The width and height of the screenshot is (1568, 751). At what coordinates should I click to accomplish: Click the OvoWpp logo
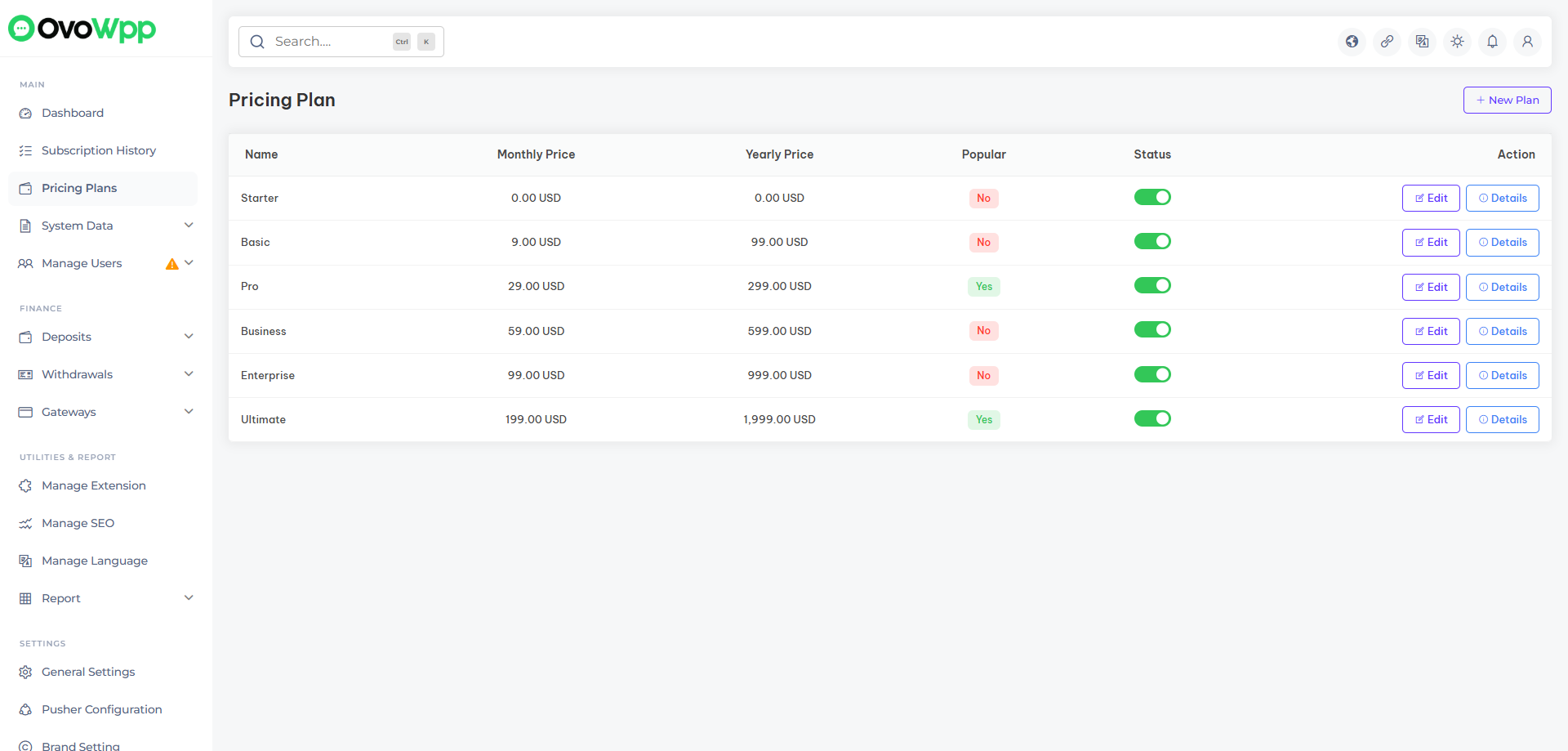pos(82,29)
